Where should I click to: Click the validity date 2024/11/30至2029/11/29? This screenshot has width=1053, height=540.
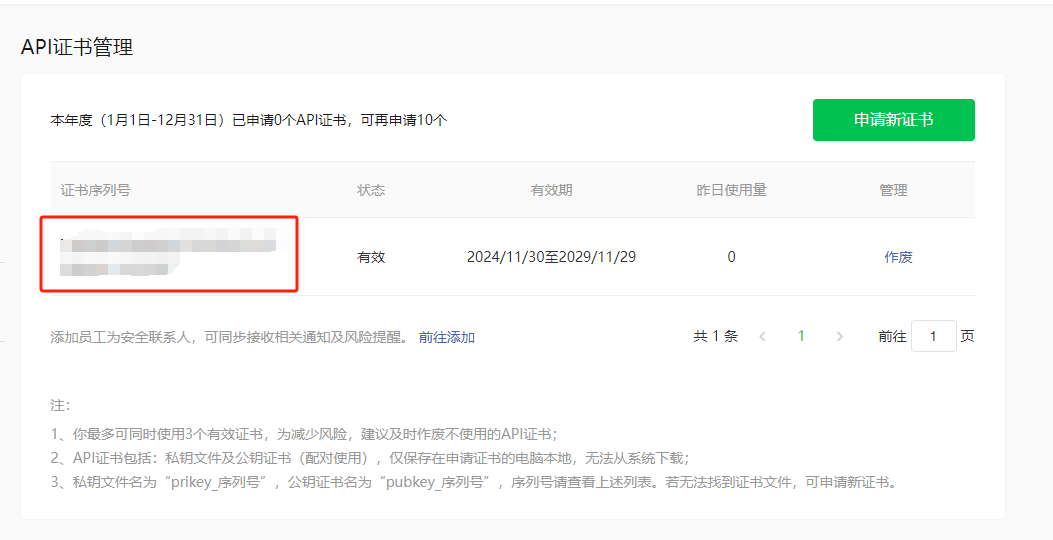coord(551,257)
